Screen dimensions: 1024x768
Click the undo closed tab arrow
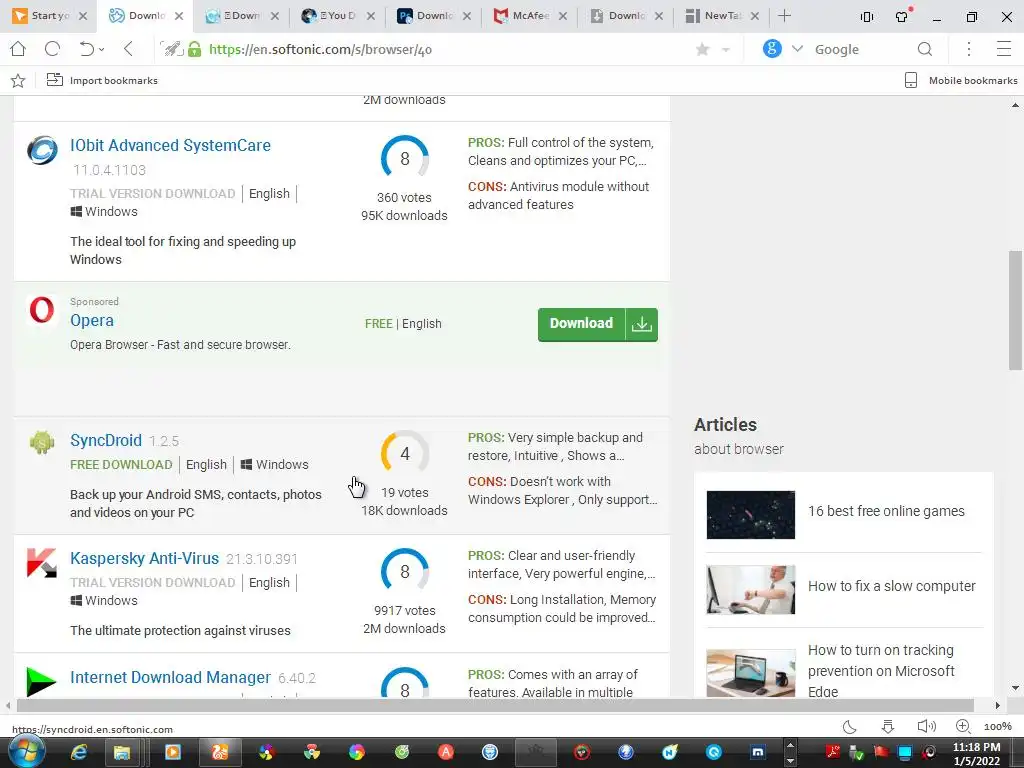click(x=86, y=49)
